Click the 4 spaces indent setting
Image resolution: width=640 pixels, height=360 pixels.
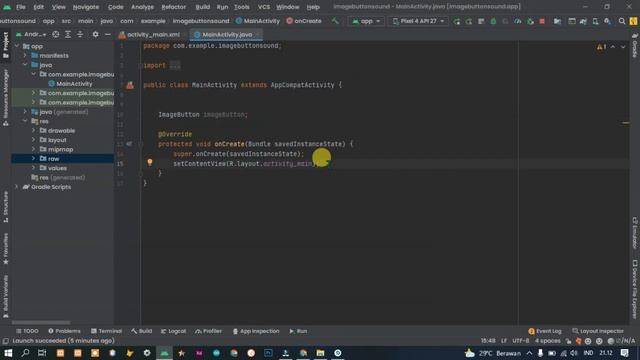(547, 341)
